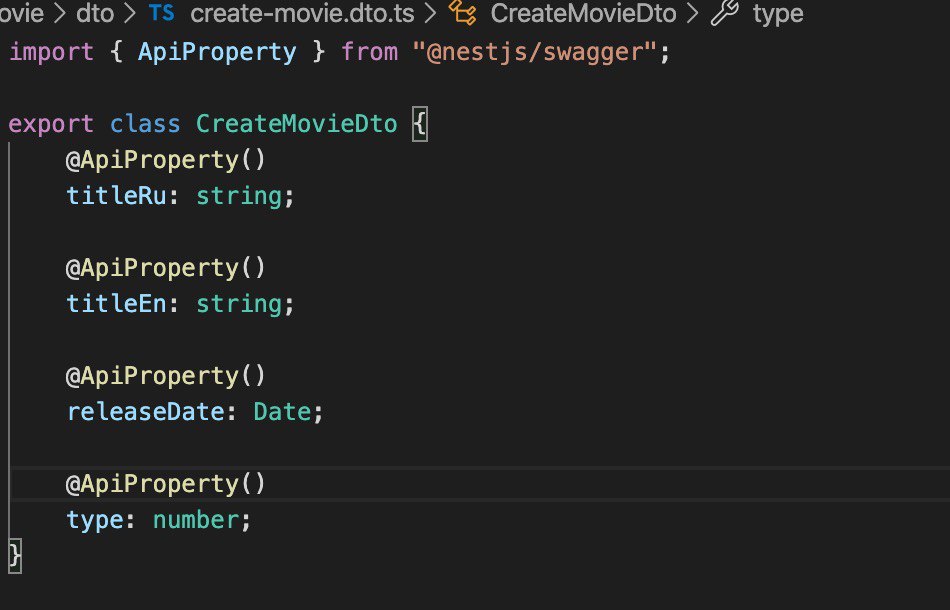Click the chevron after dto in breadcrumb

[130, 13]
